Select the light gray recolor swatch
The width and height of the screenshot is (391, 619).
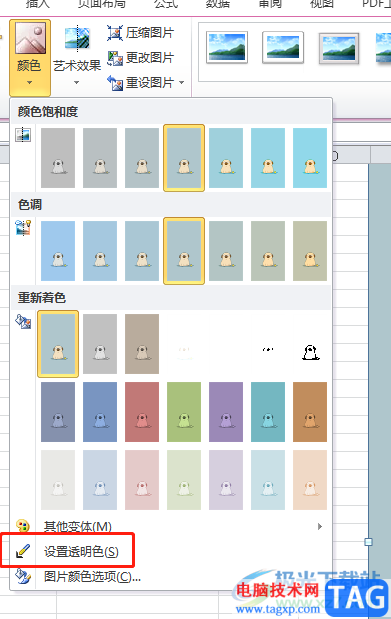click(x=58, y=480)
